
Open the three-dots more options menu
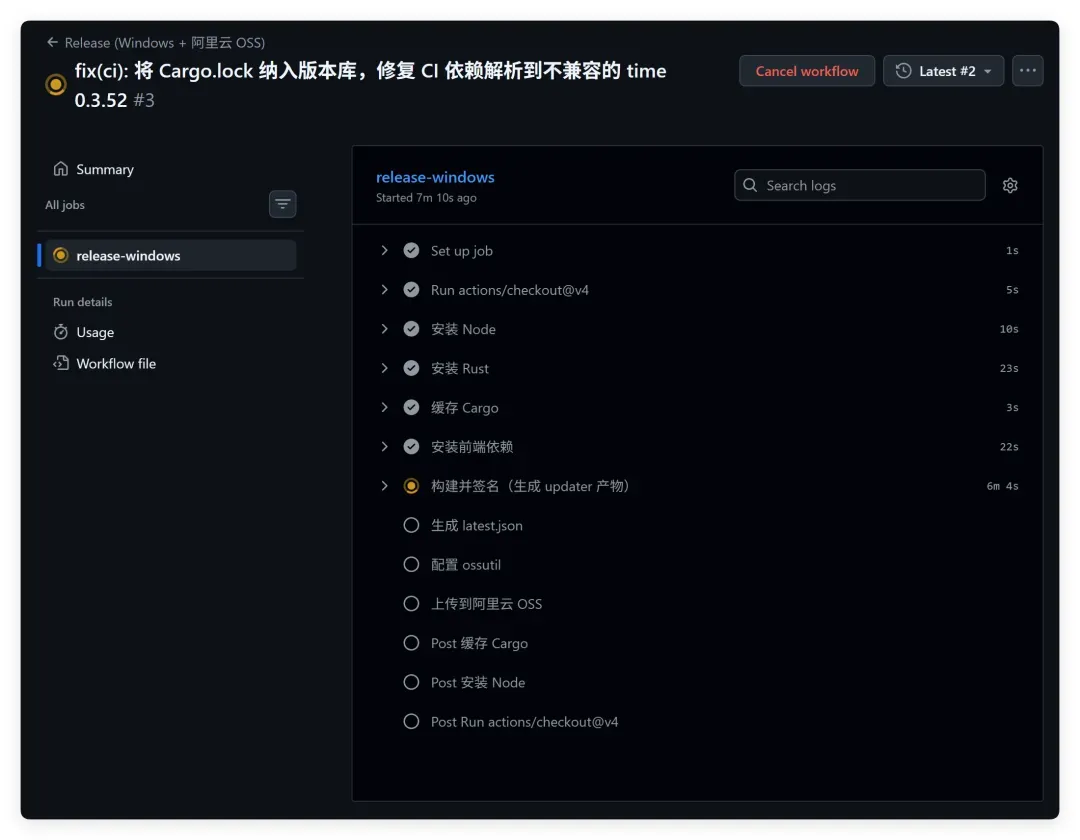point(1027,70)
